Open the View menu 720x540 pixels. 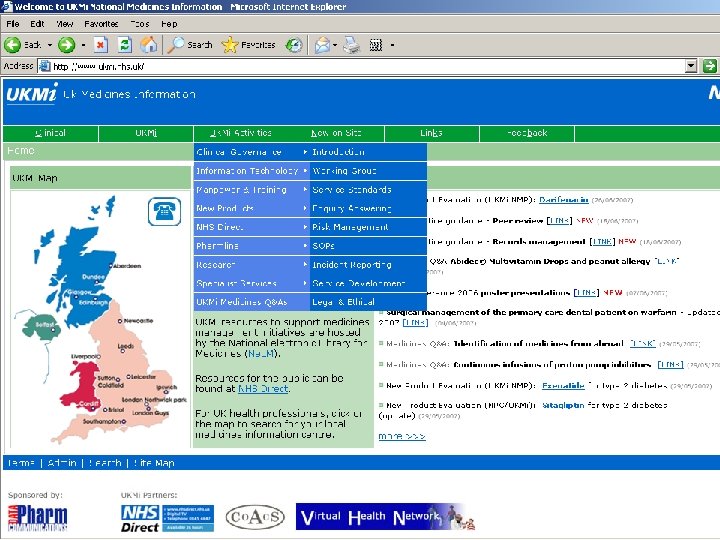[x=65, y=24]
